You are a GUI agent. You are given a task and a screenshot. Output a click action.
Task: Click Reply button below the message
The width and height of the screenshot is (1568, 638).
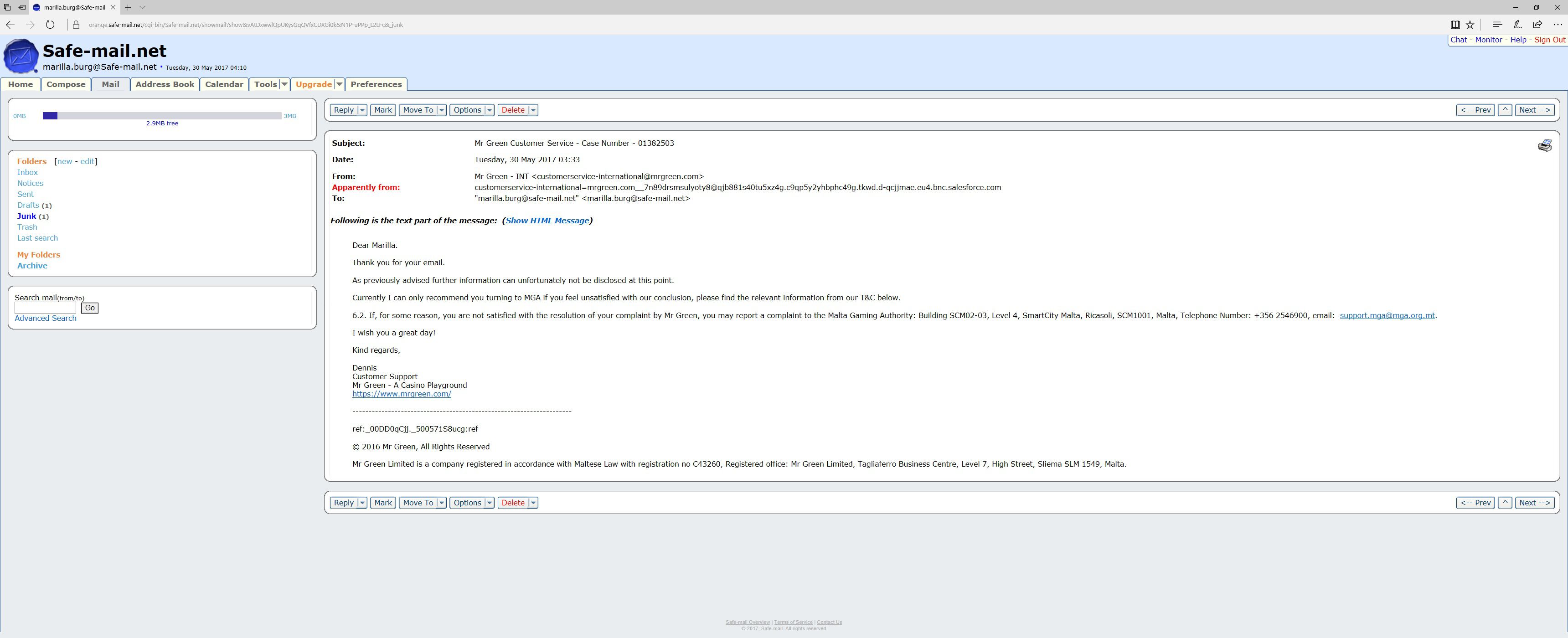[344, 503]
